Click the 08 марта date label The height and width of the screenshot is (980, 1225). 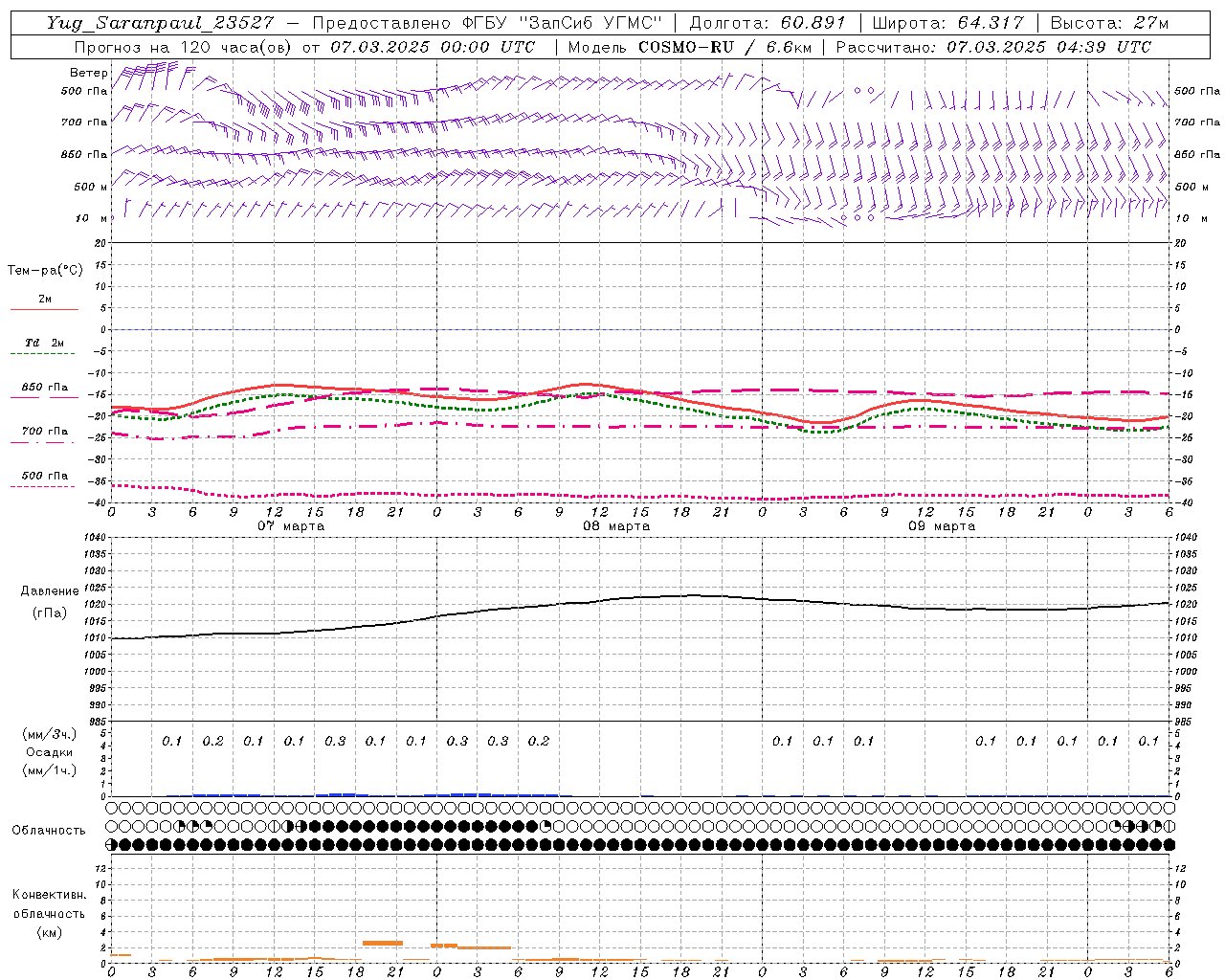[616, 526]
